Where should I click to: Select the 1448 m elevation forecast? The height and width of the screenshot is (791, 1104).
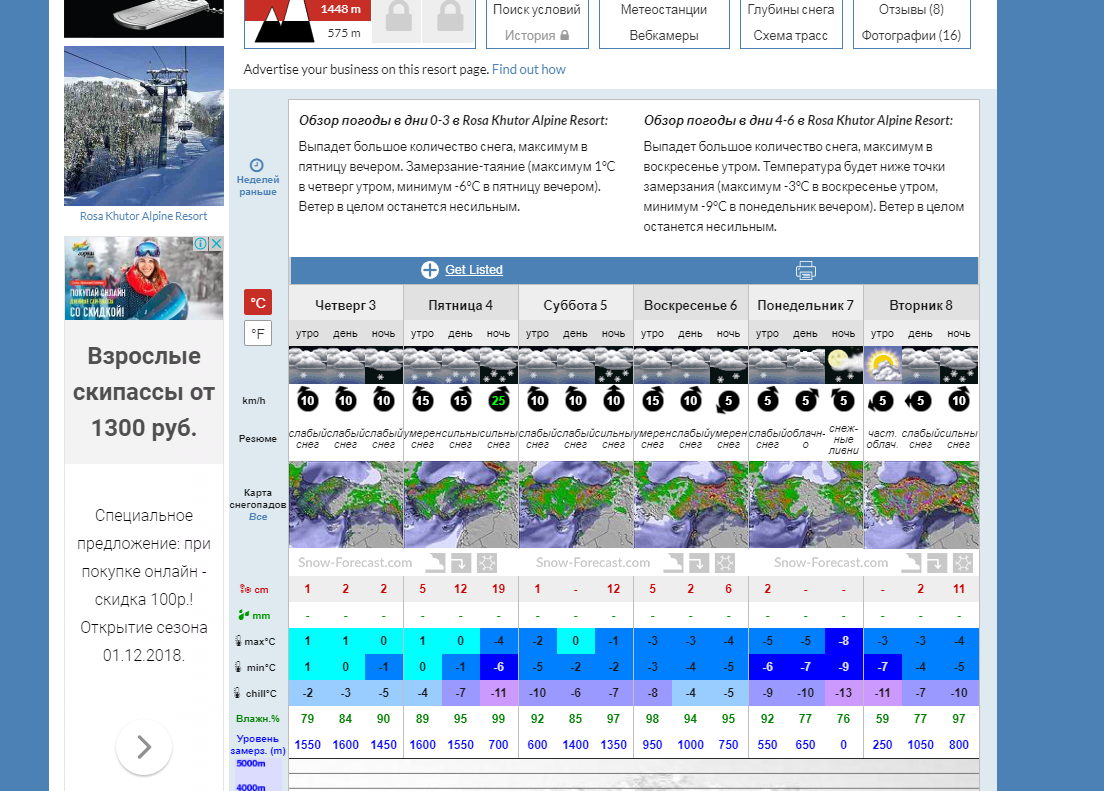pos(341,9)
